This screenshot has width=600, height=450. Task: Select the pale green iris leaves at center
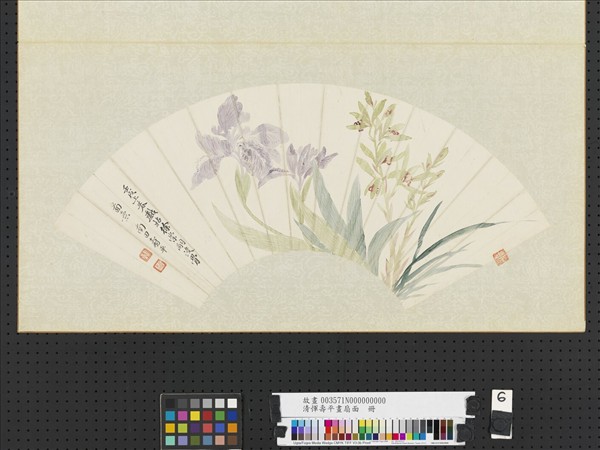click(x=330, y=215)
